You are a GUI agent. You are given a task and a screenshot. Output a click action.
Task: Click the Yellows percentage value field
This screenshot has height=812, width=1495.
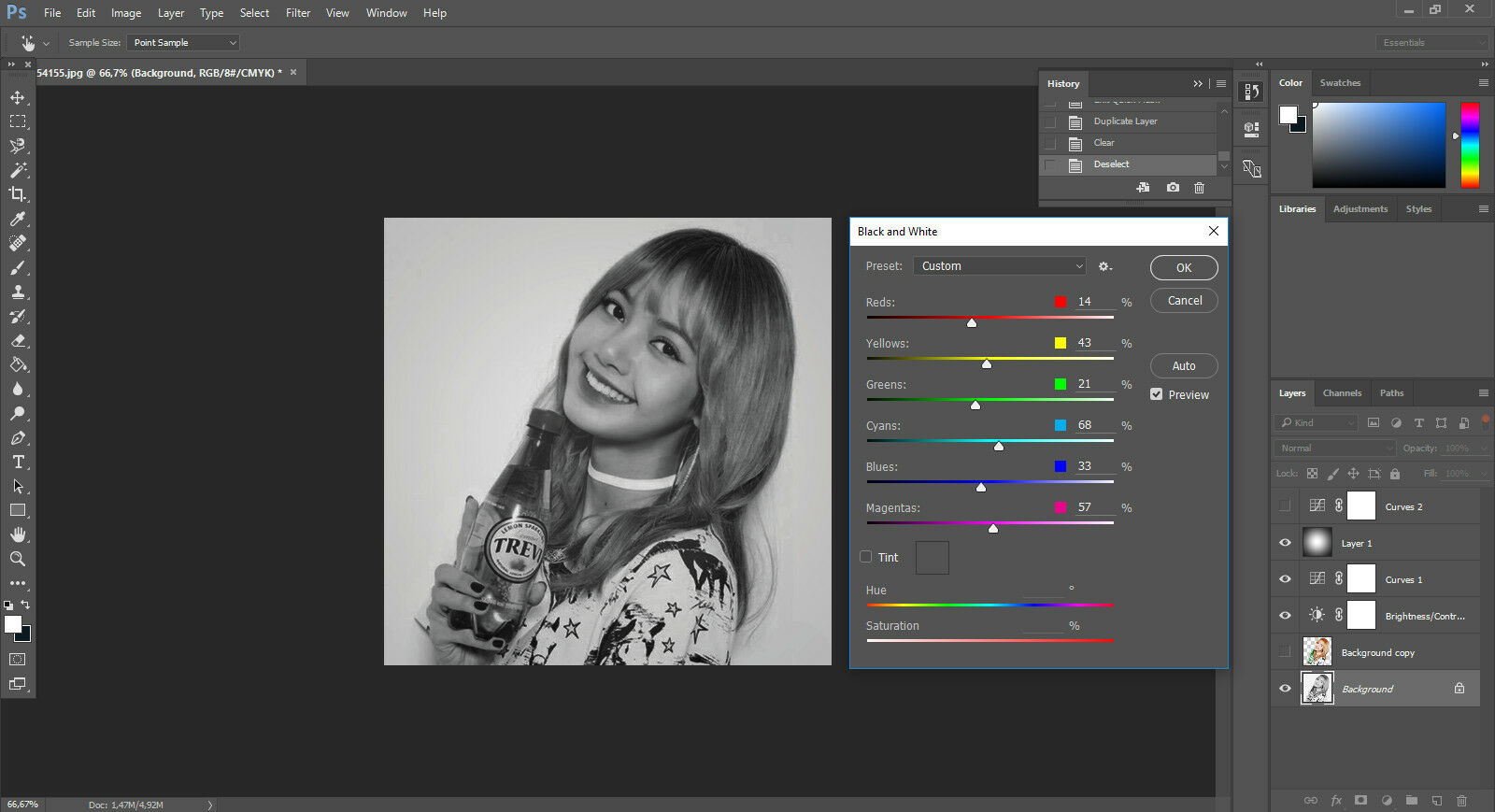coord(1093,343)
